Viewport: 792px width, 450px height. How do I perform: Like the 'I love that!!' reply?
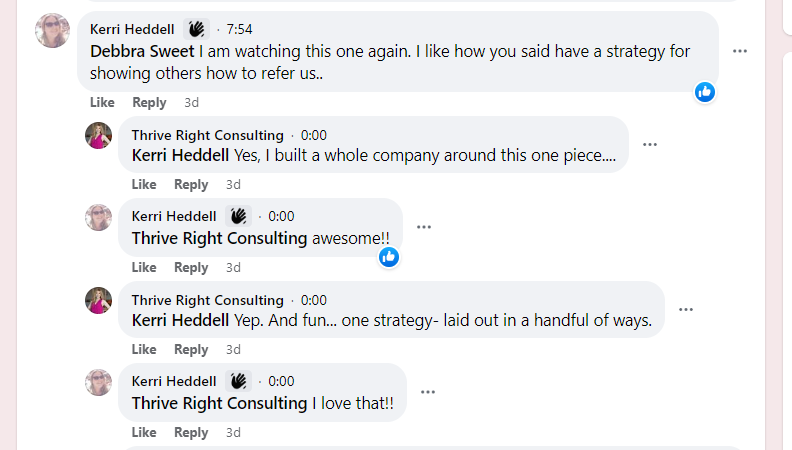click(144, 432)
